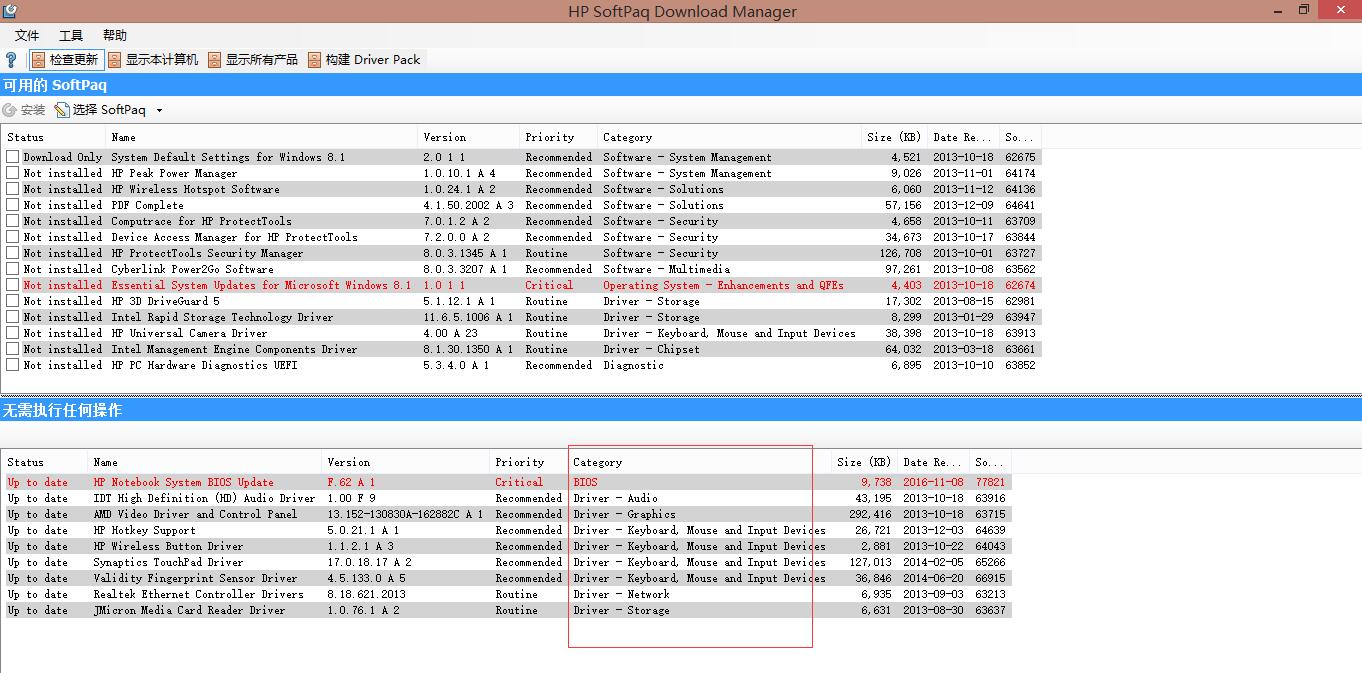Open the 工具 menu
This screenshot has height=673, width=1362.
(71, 35)
